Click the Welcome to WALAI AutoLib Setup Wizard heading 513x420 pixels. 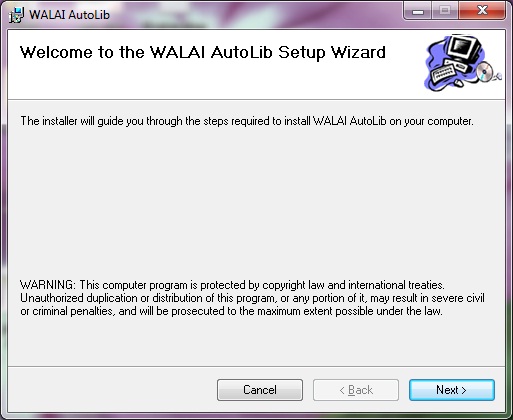pyautogui.click(x=203, y=52)
